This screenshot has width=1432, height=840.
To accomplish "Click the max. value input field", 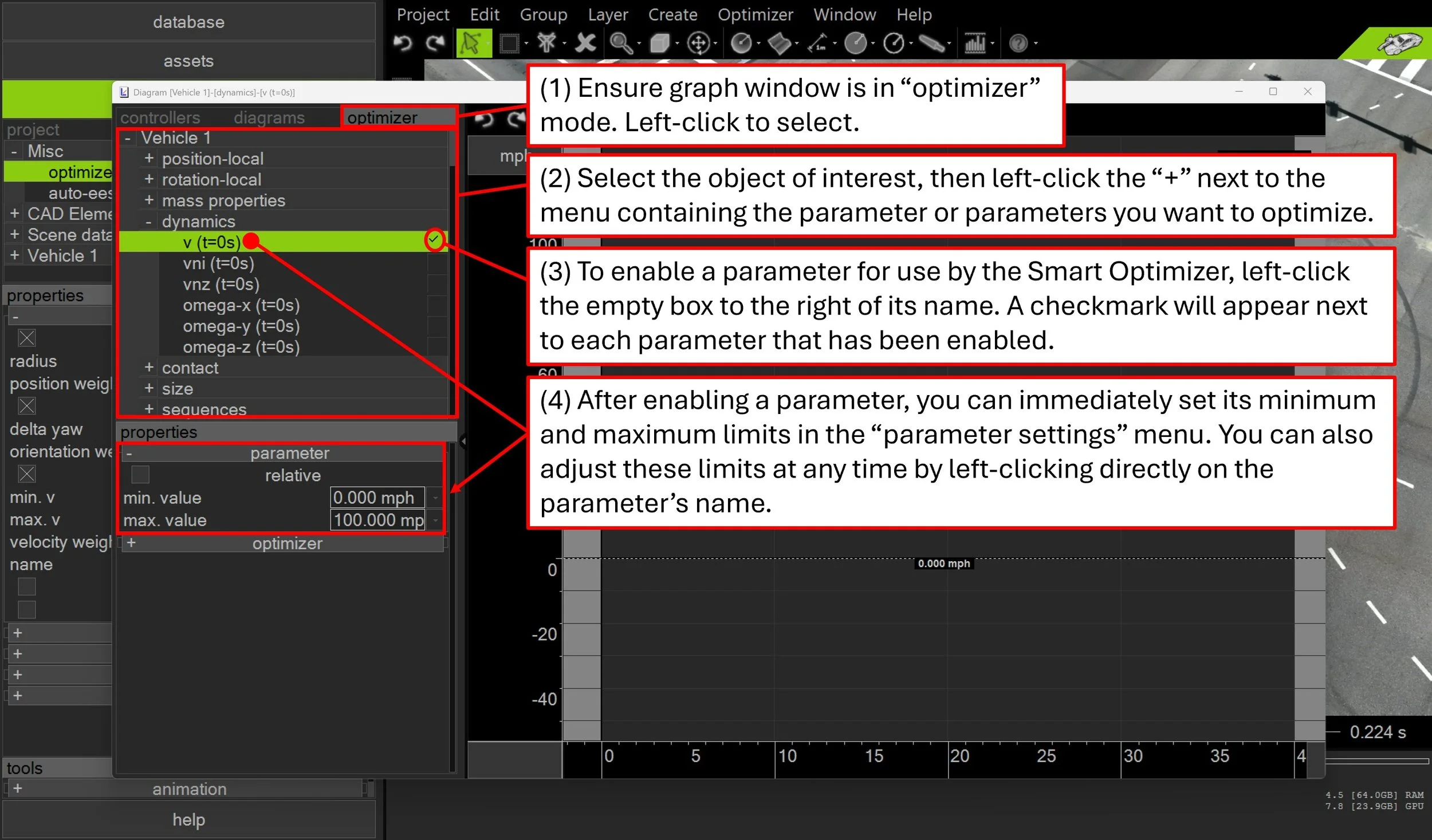I will [x=377, y=520].
